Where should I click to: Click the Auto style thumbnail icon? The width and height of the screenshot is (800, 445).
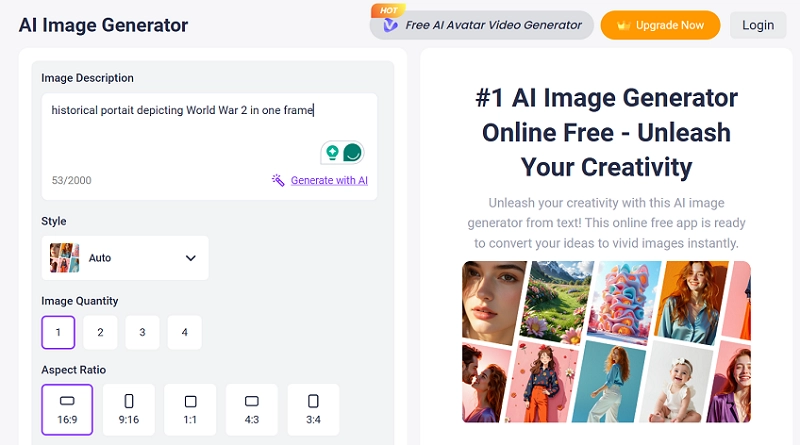tap(64, 258)
